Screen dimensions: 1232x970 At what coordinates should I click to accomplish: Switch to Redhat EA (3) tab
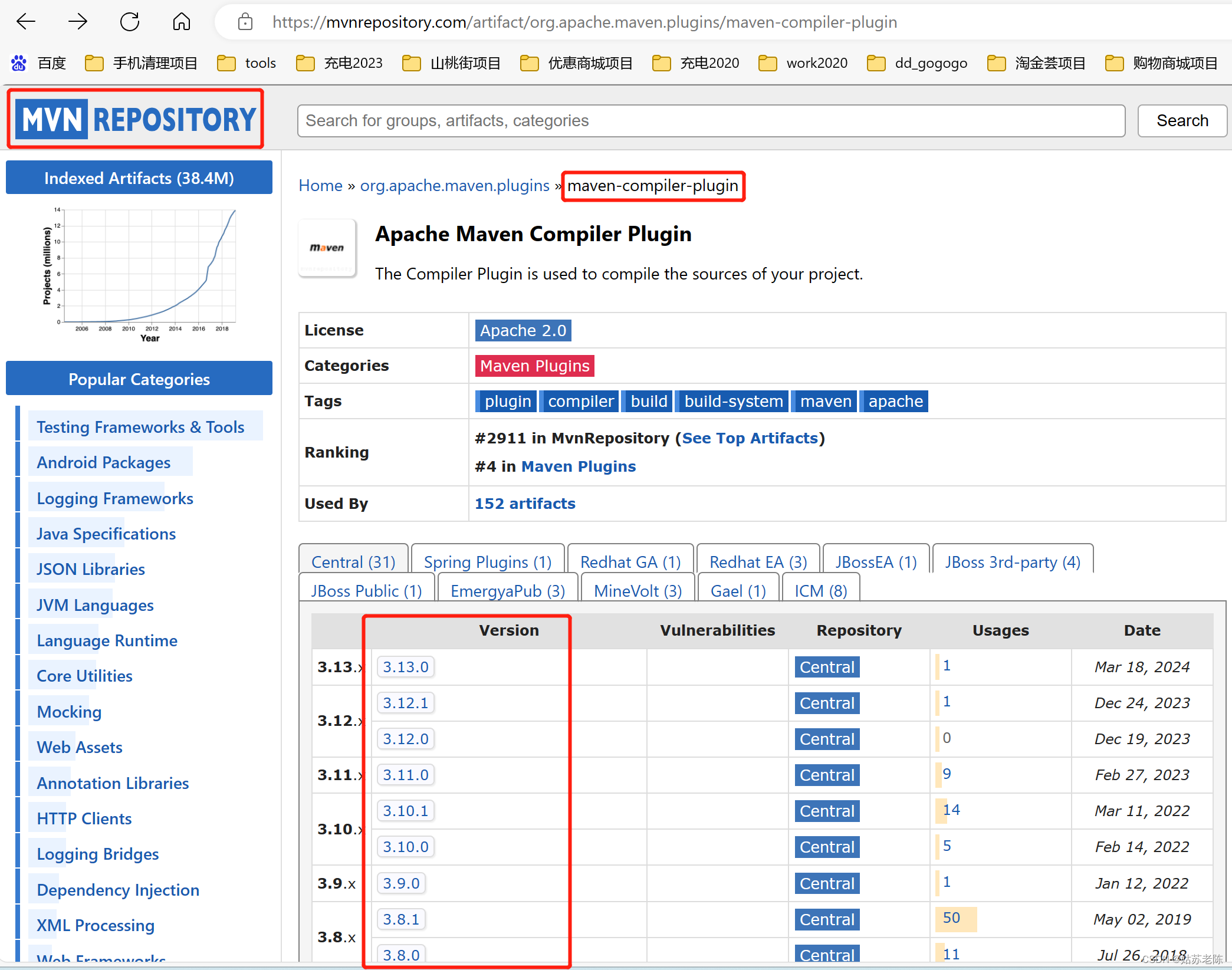758,561
